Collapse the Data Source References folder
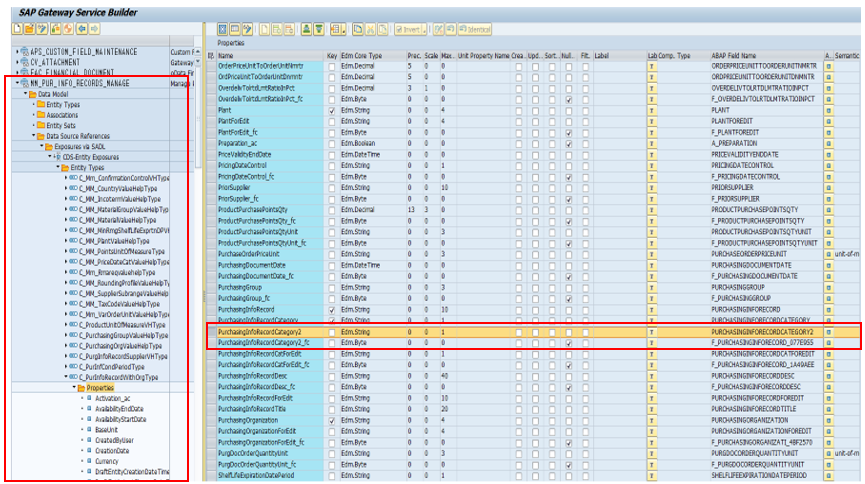865x484 pixels. pyautogui.click(x=34, y=136)
